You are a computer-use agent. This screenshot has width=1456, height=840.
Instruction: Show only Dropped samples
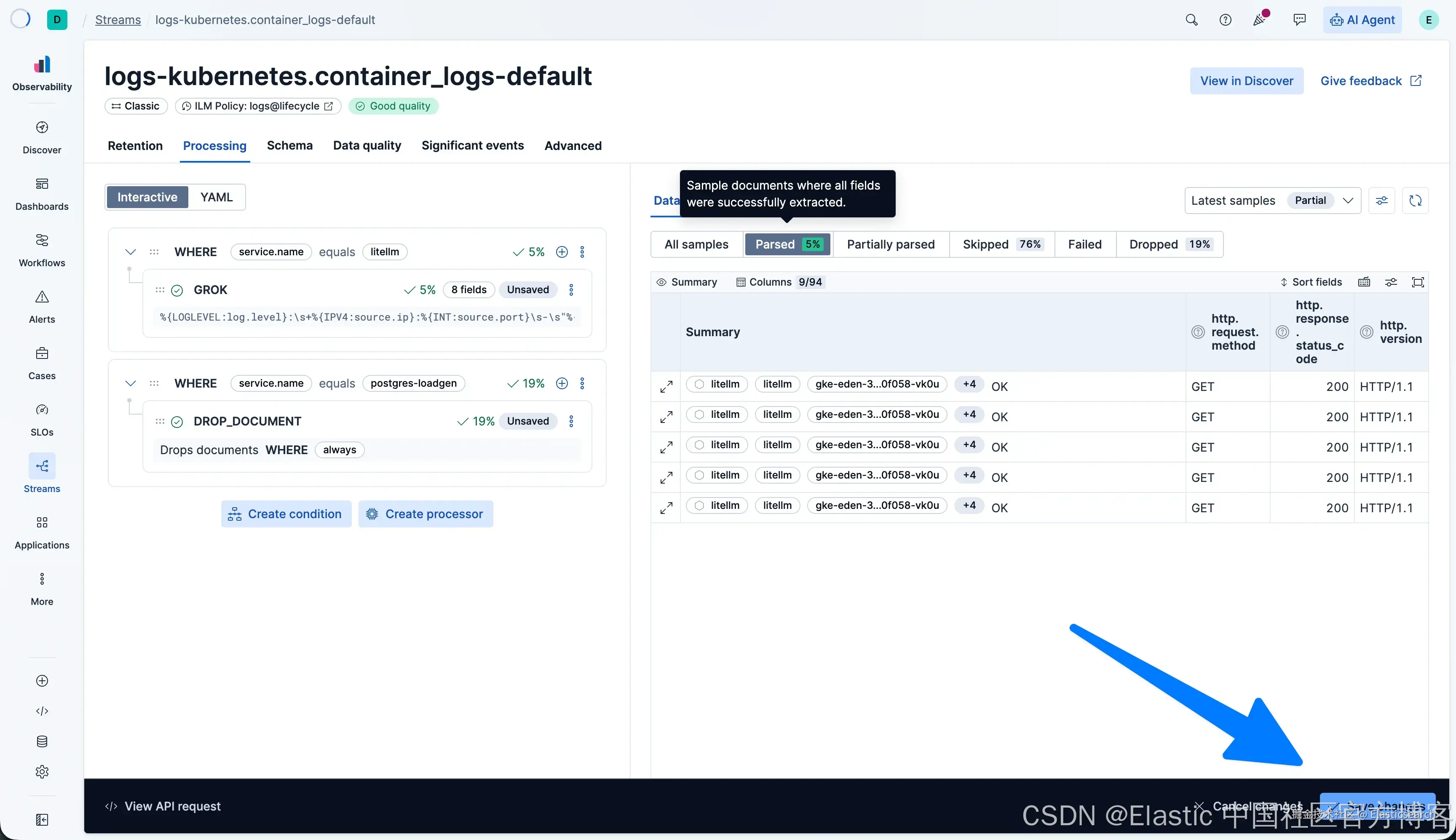(1169, 245)
